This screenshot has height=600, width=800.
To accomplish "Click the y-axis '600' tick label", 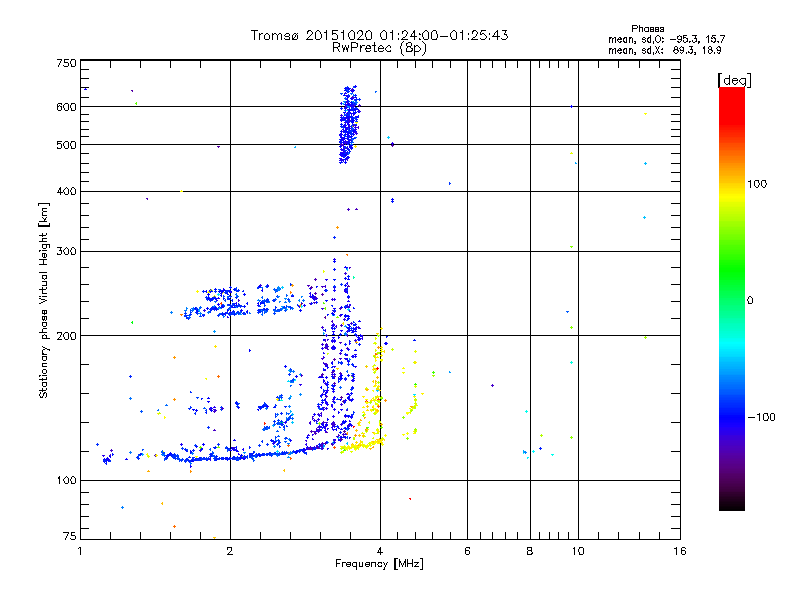I will click(x=66, y=107).
